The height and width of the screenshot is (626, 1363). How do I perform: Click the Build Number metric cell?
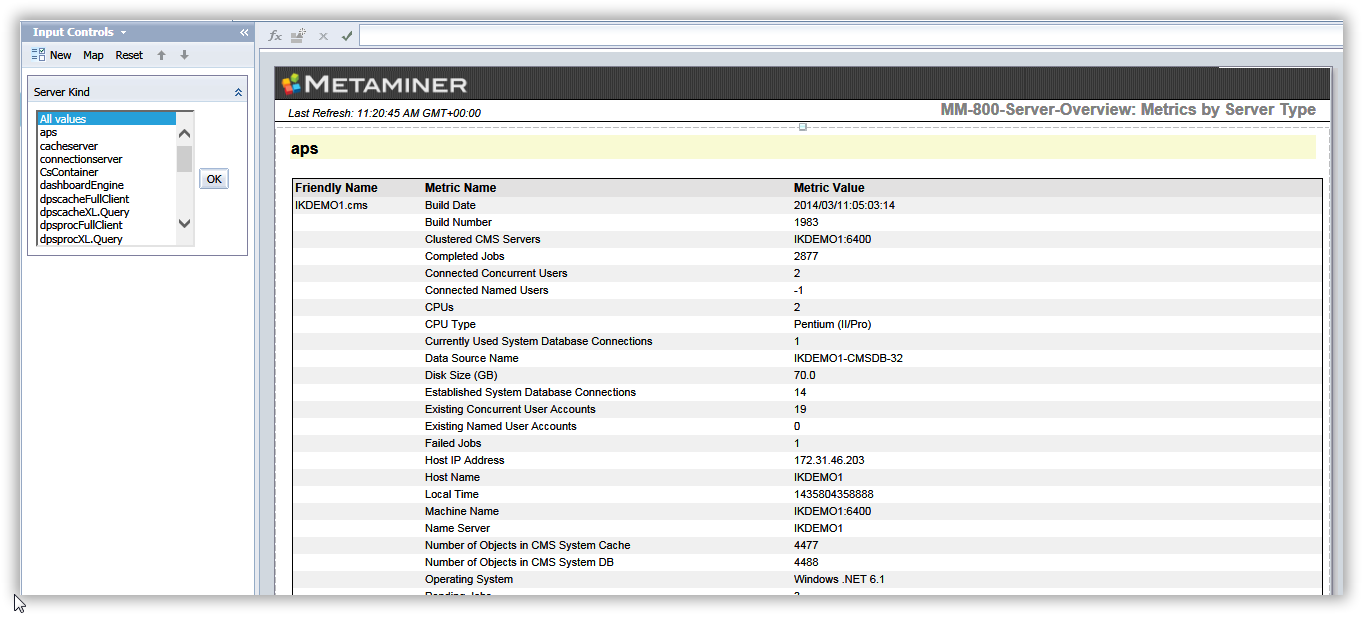coord(458,222)
